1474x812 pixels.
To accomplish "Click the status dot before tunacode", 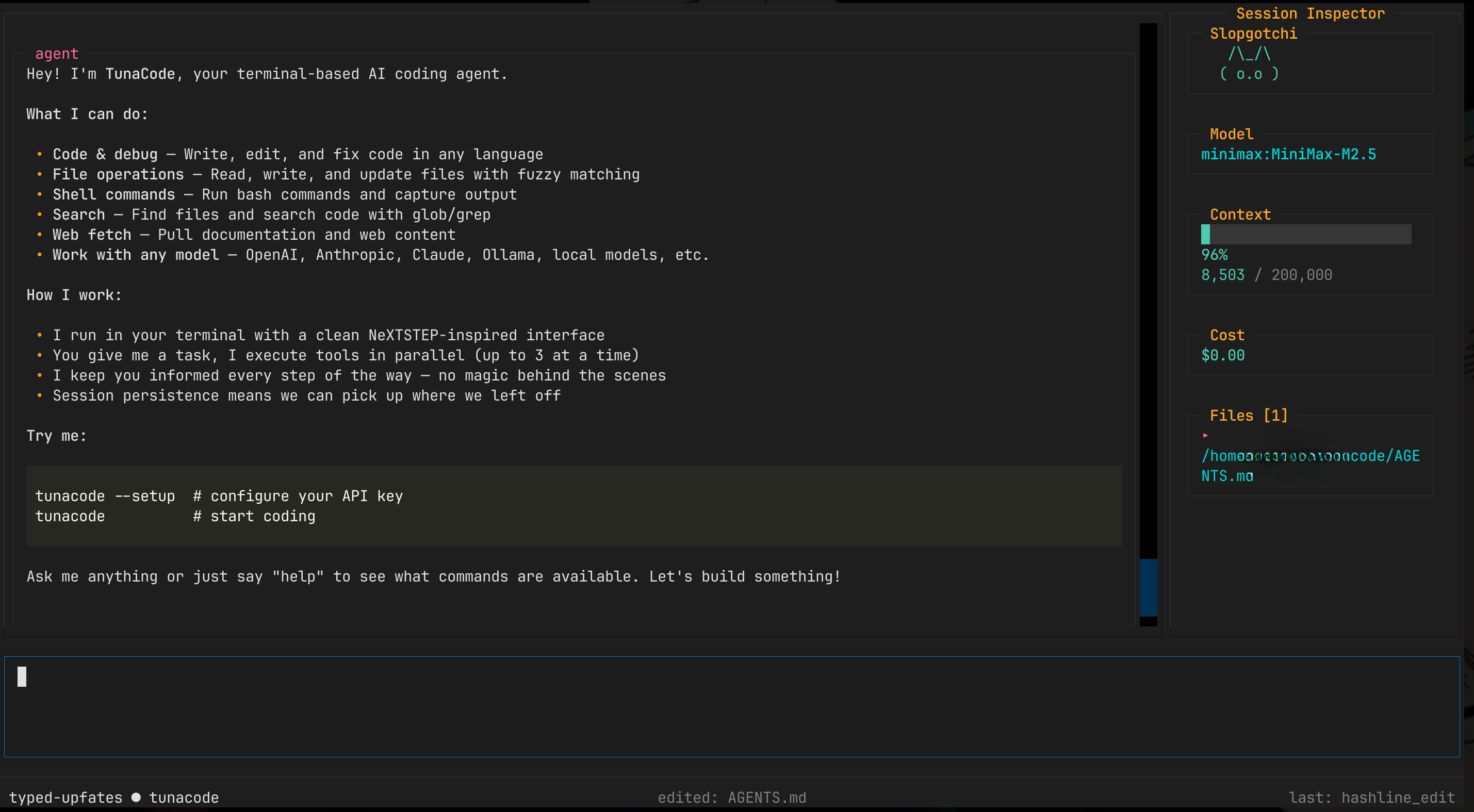I will pyautogui.click(x=136, y=797).
